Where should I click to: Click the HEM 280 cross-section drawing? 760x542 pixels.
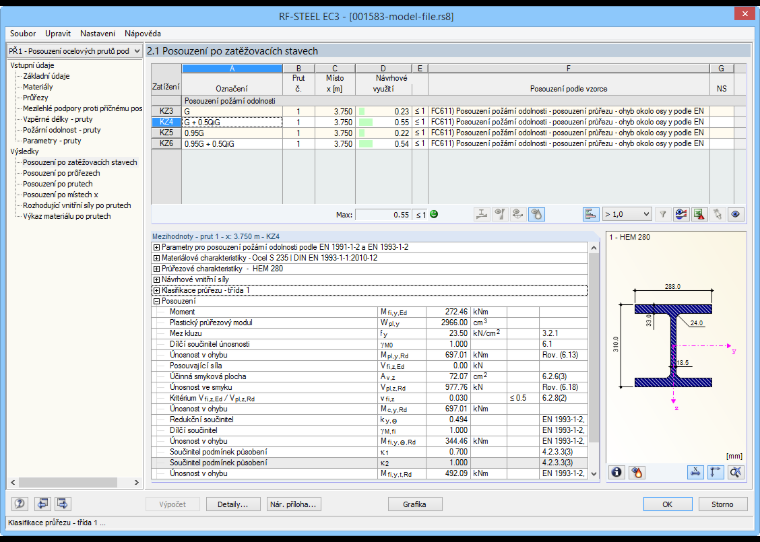673,345
